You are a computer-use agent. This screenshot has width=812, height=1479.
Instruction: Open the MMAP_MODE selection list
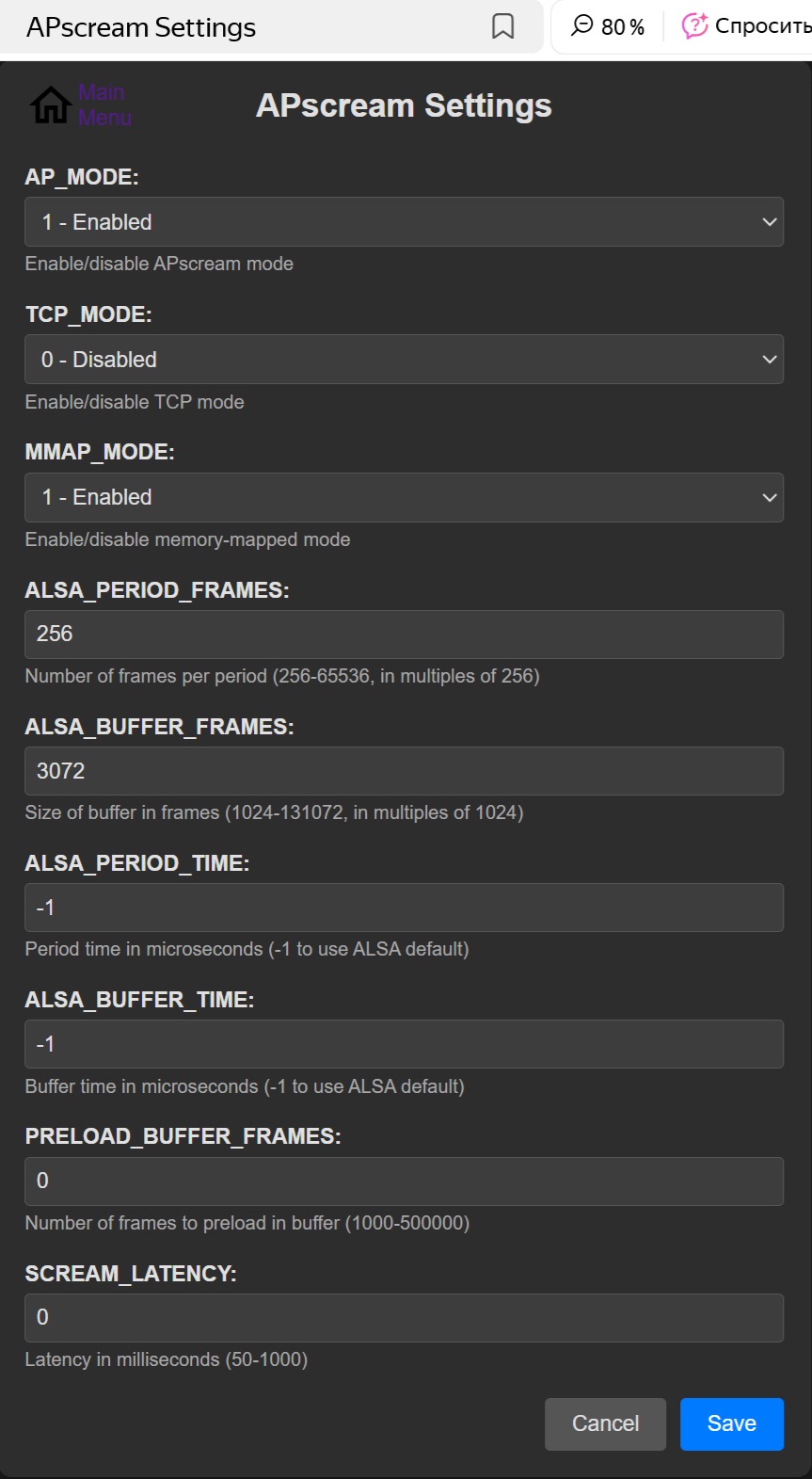[x=404, y=497]
